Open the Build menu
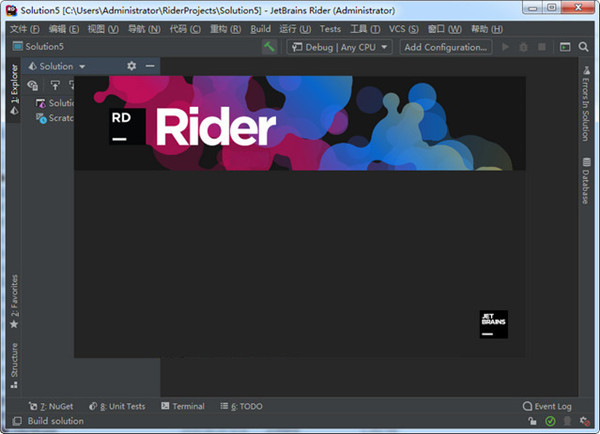600x434 pixels. (261, 29)
